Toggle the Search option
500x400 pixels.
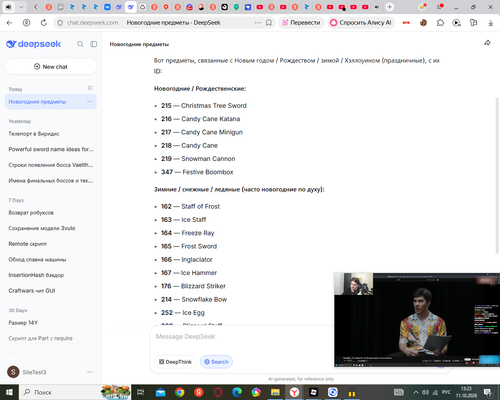click(x=216, y=362)
